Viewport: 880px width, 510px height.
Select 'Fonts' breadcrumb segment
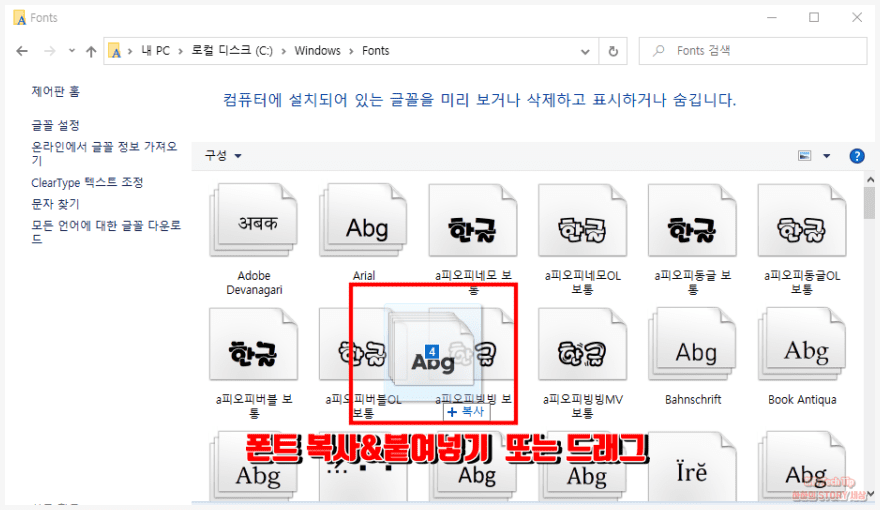point(375,50)
